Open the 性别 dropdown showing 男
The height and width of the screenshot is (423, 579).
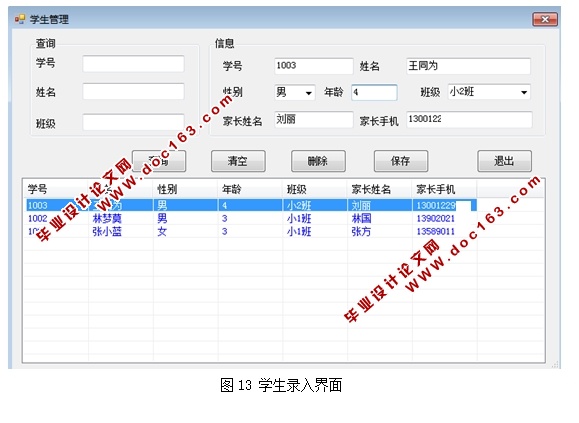click(x=295, y=92)
